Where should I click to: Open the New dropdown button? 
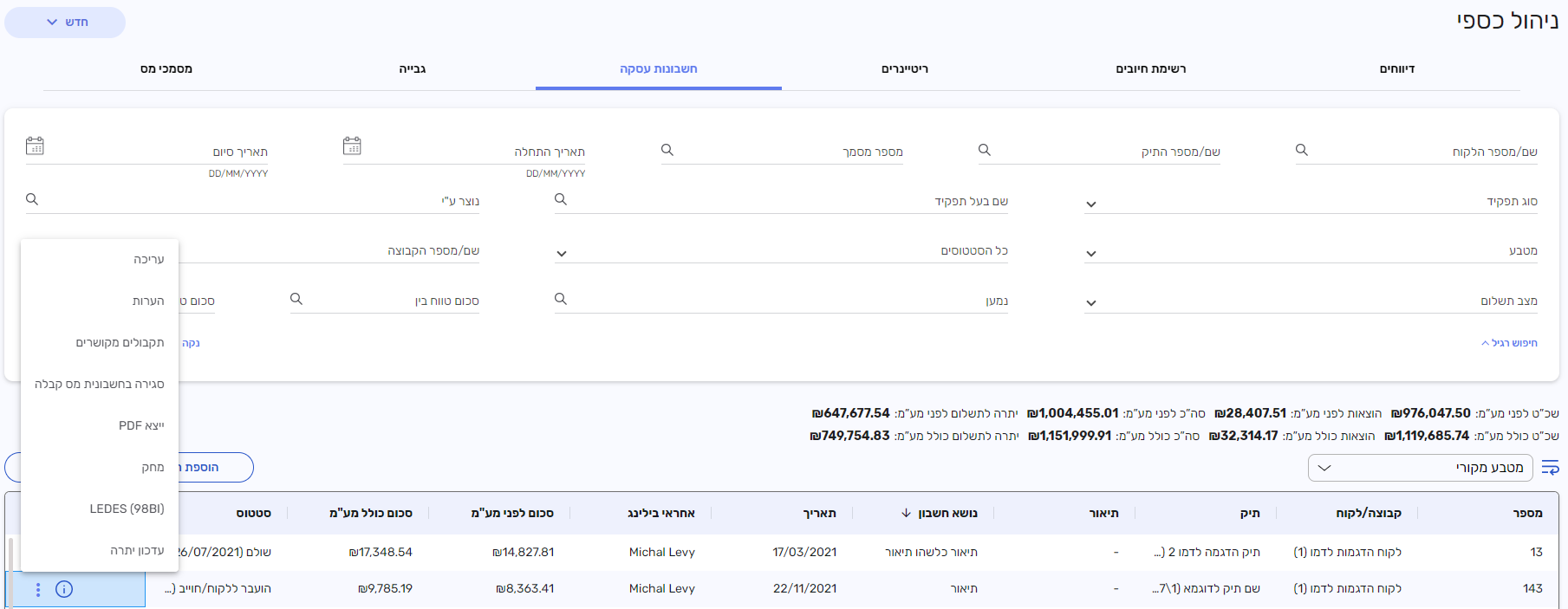[x=66, y=23]
